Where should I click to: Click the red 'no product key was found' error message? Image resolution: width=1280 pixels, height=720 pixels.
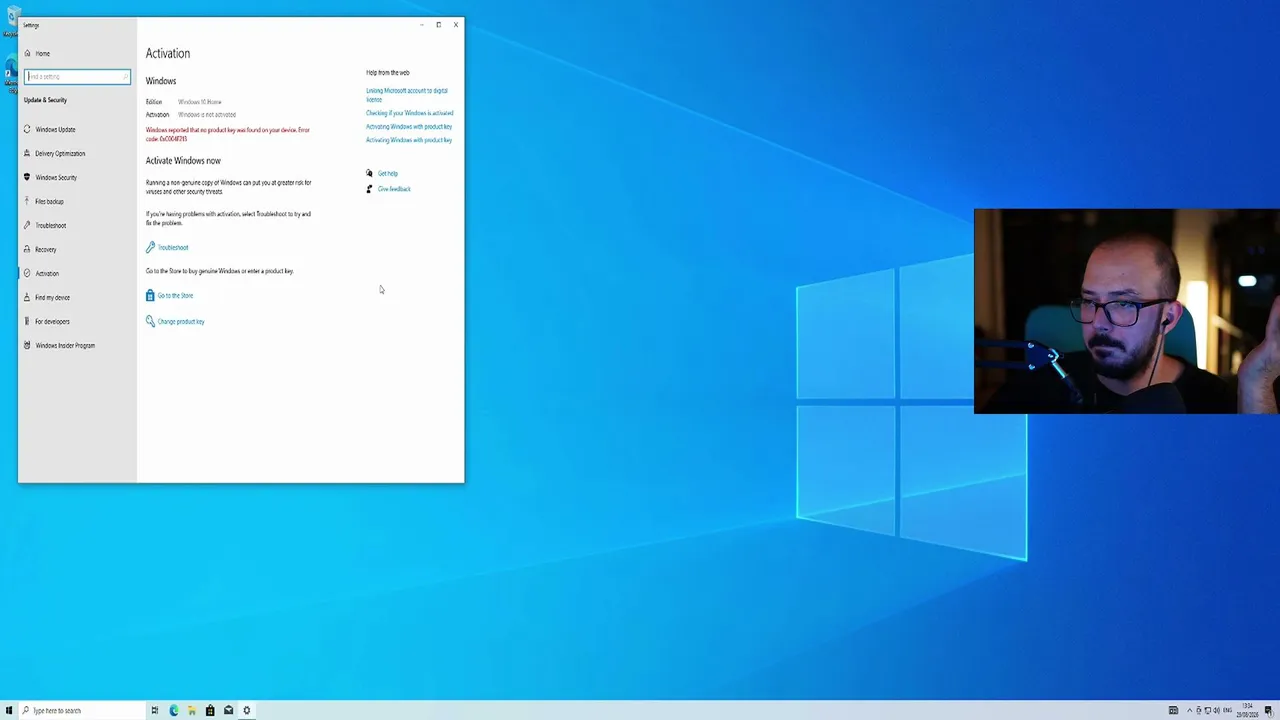pyautogui.click(x=228, y=134)
